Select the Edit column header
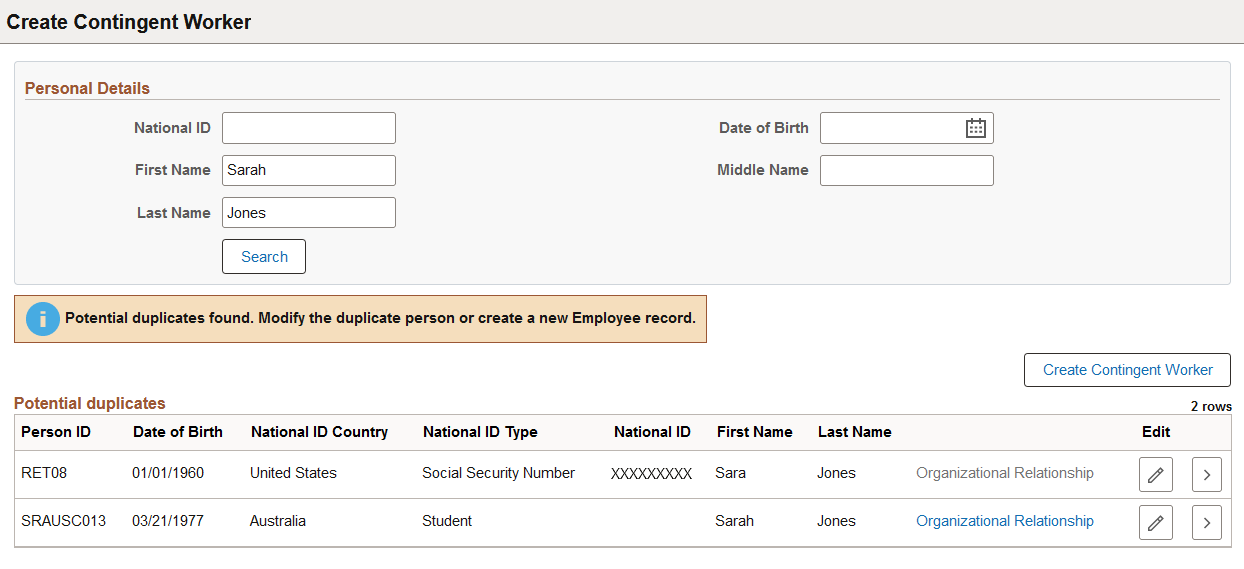The image size is (1244, 569). [1156, 432]
